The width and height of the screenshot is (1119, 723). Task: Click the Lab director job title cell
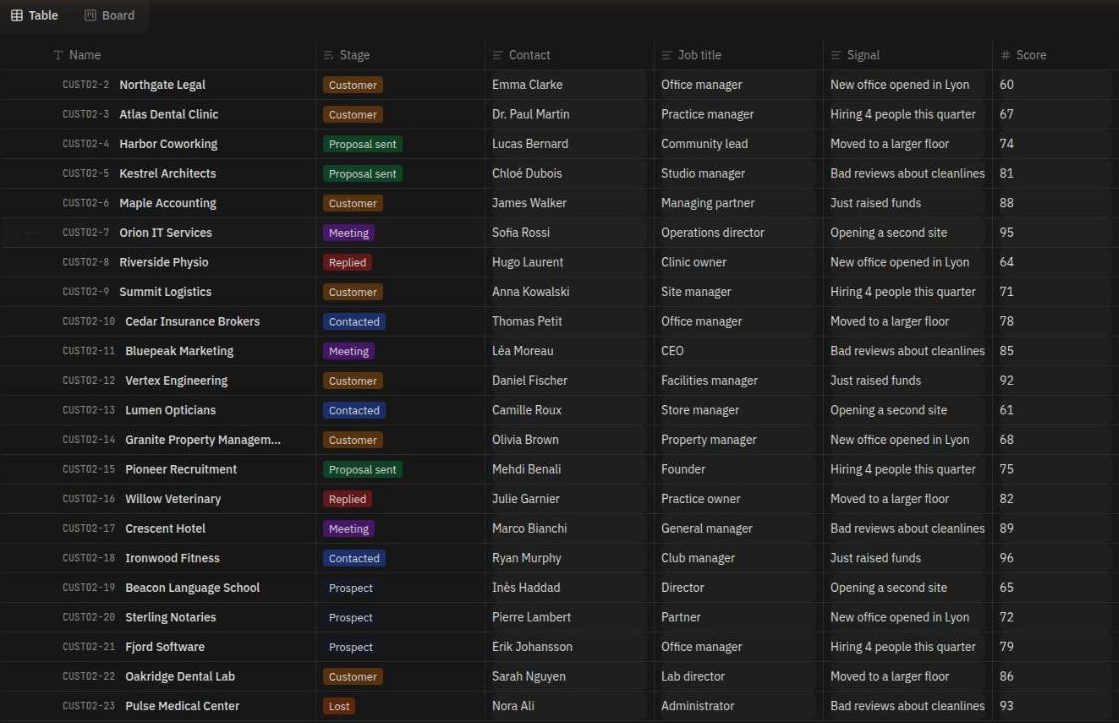pos(692,677)
